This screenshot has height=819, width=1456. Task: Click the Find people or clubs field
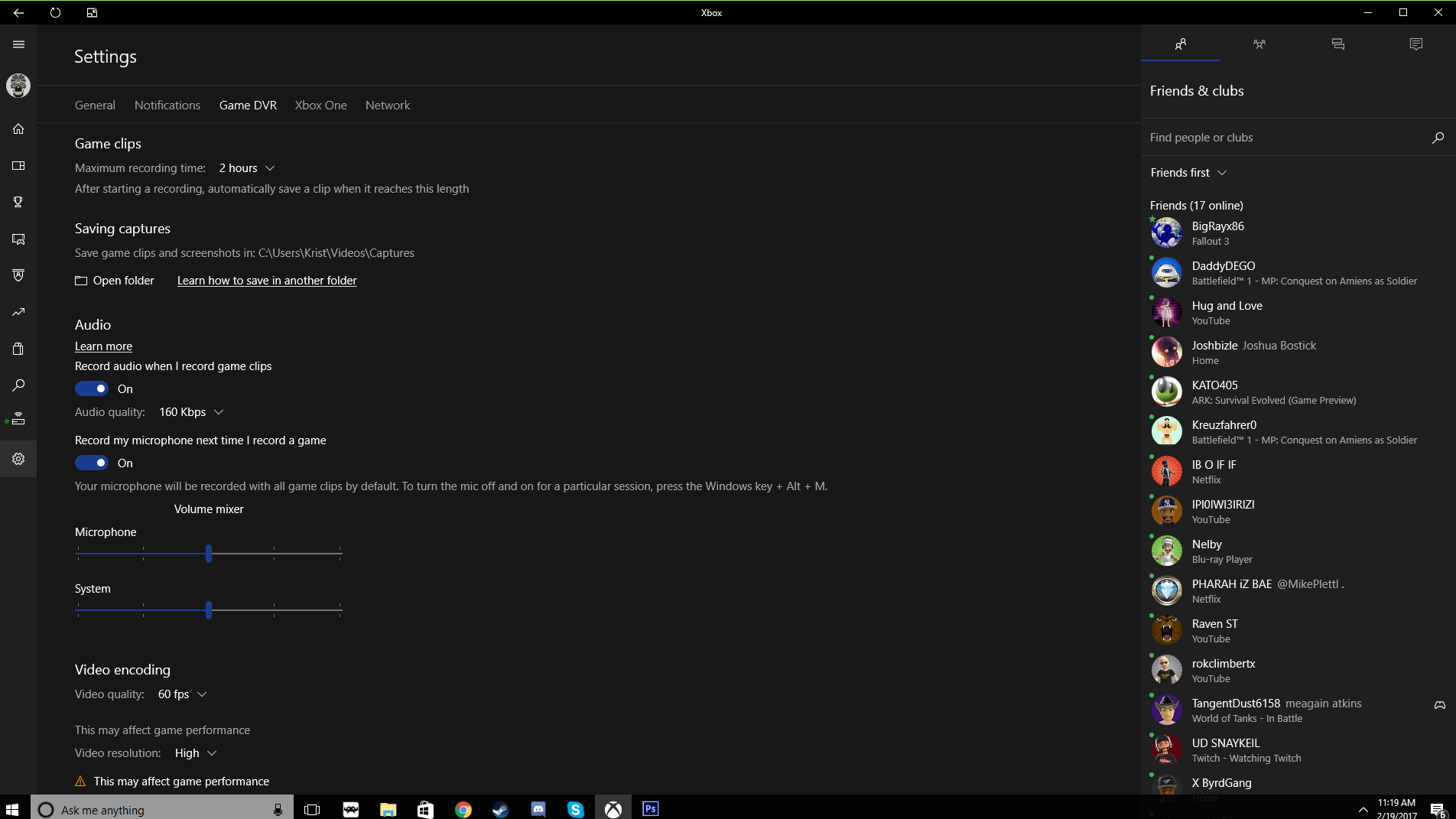point(1286,138)
